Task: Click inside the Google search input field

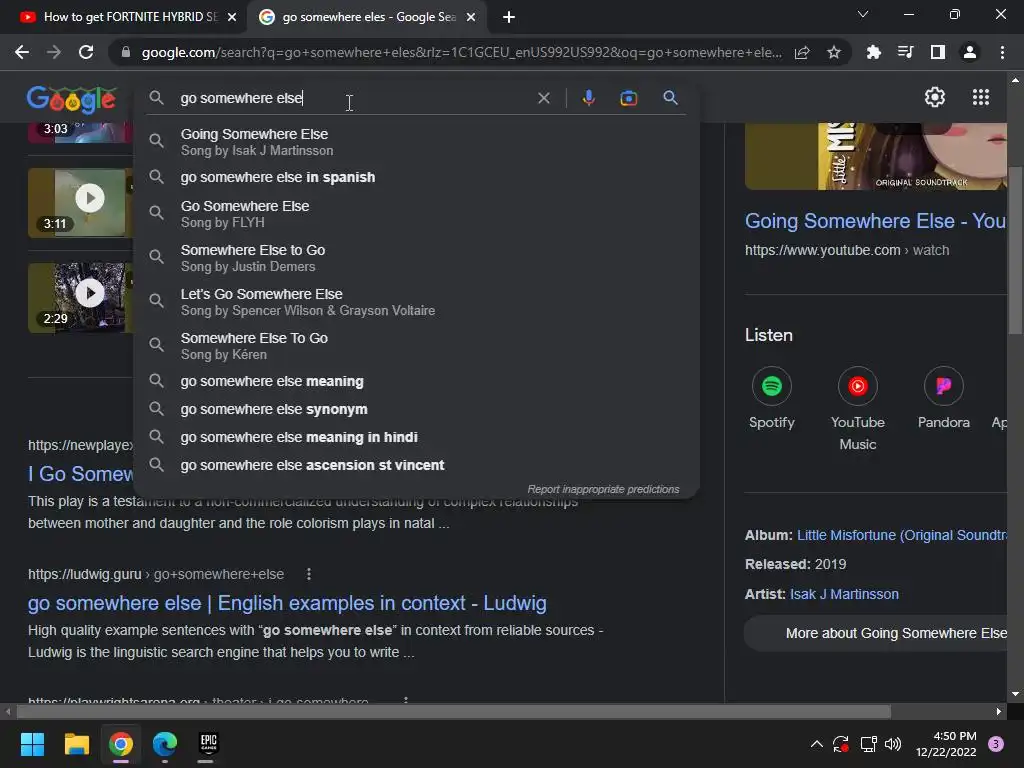Action: coord(353,98)
